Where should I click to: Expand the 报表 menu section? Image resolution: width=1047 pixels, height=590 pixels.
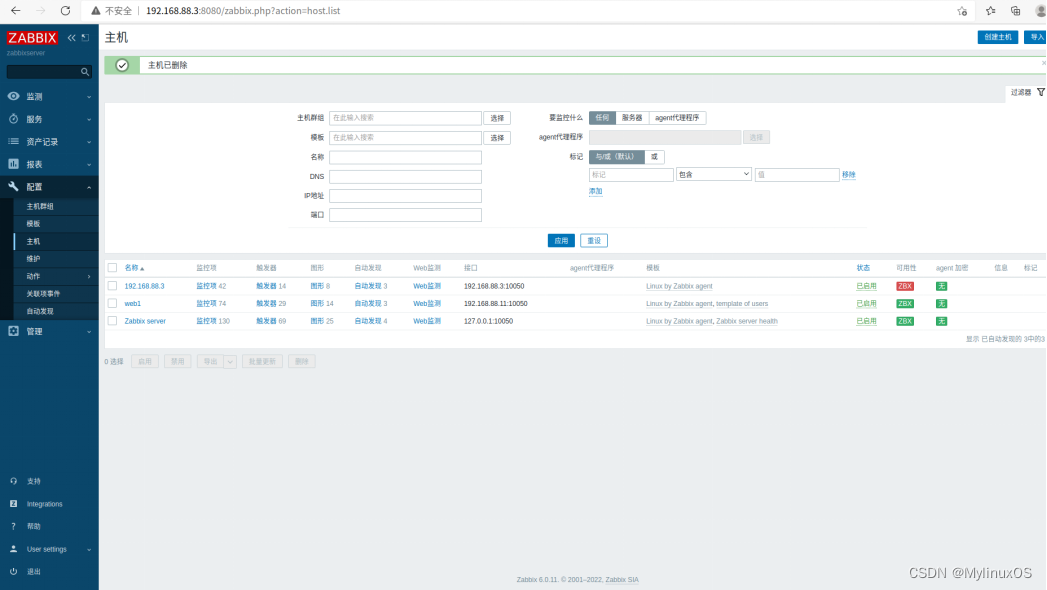point(89,165)
